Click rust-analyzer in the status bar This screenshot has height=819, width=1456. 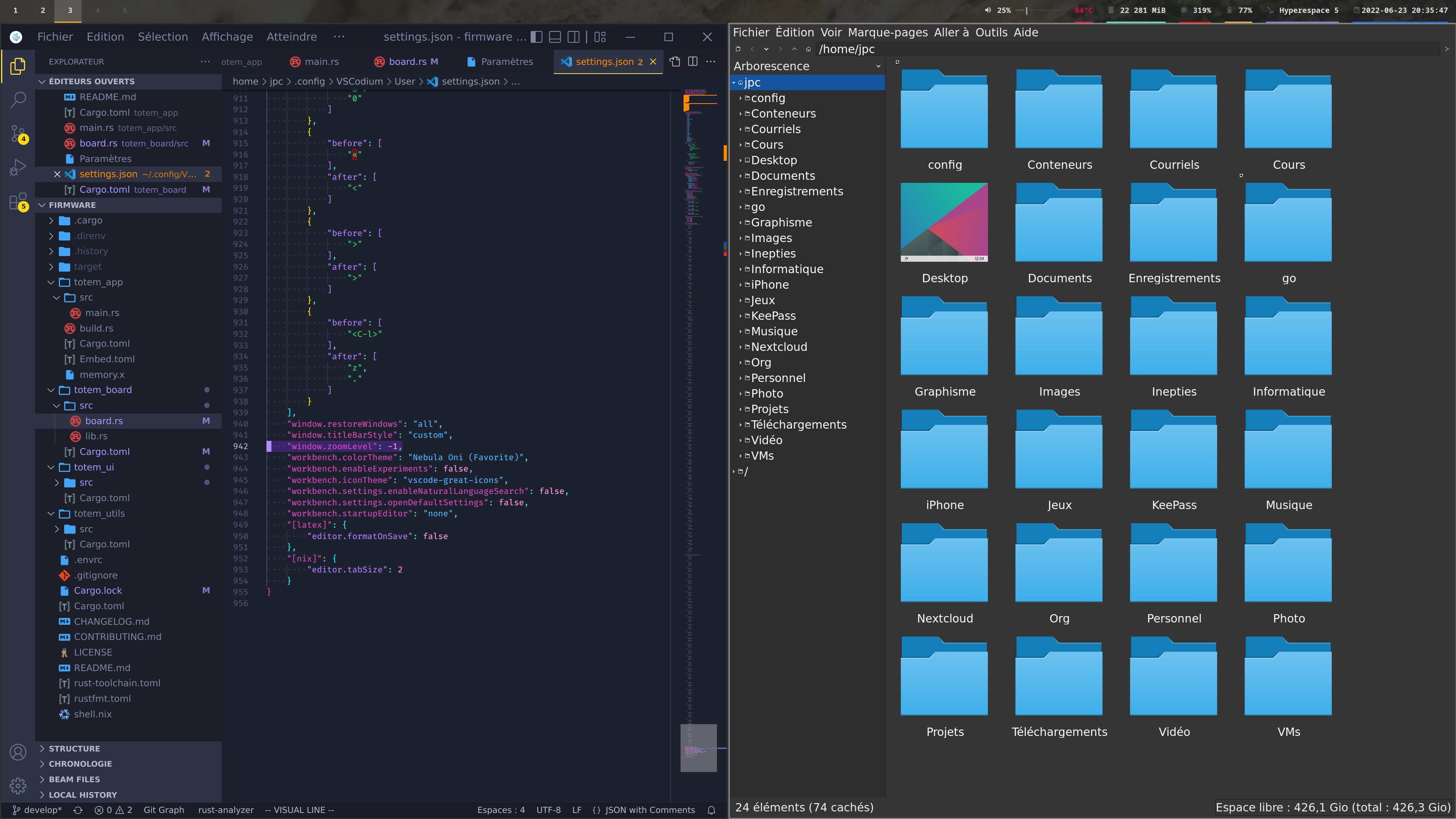click(225, 810)
